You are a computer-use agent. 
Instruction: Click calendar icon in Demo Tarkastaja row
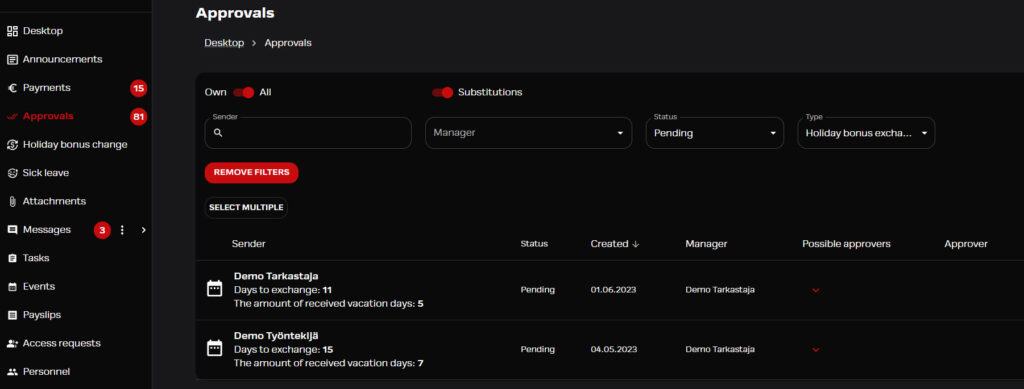point(214,288)
